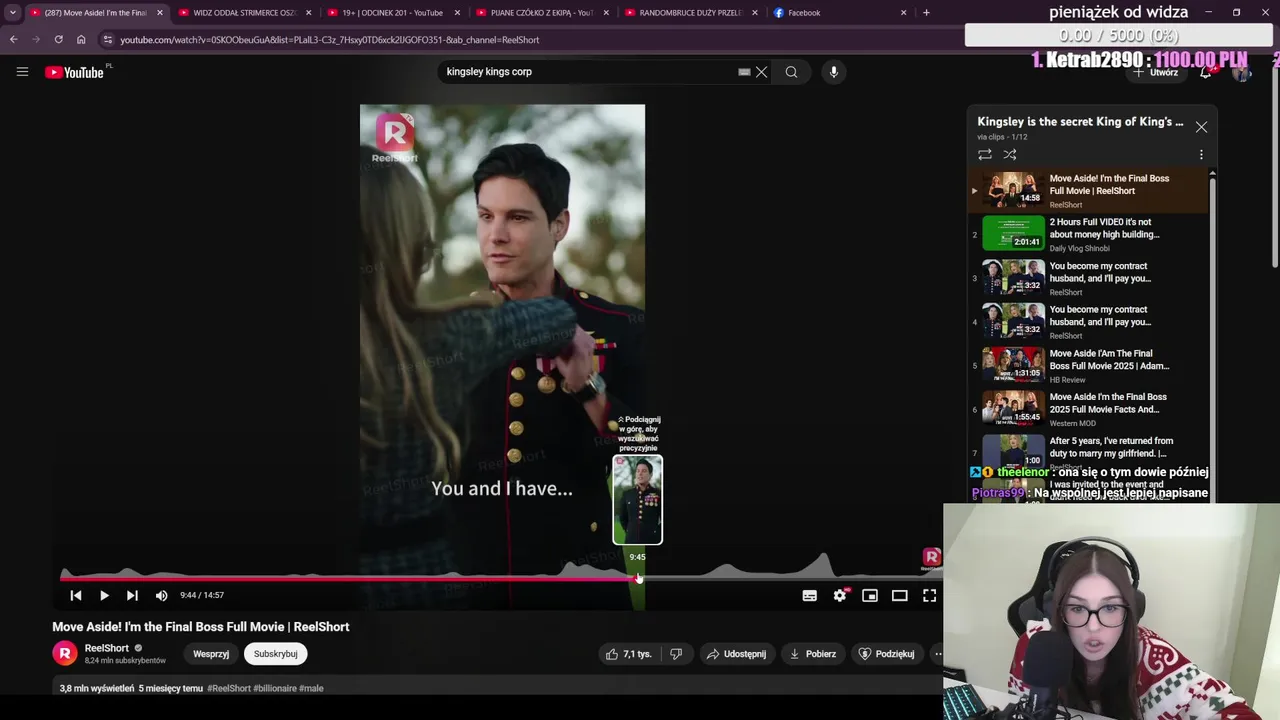Switch to theater mode
This screenshot has width=1280, height=720.
point(900,595)
